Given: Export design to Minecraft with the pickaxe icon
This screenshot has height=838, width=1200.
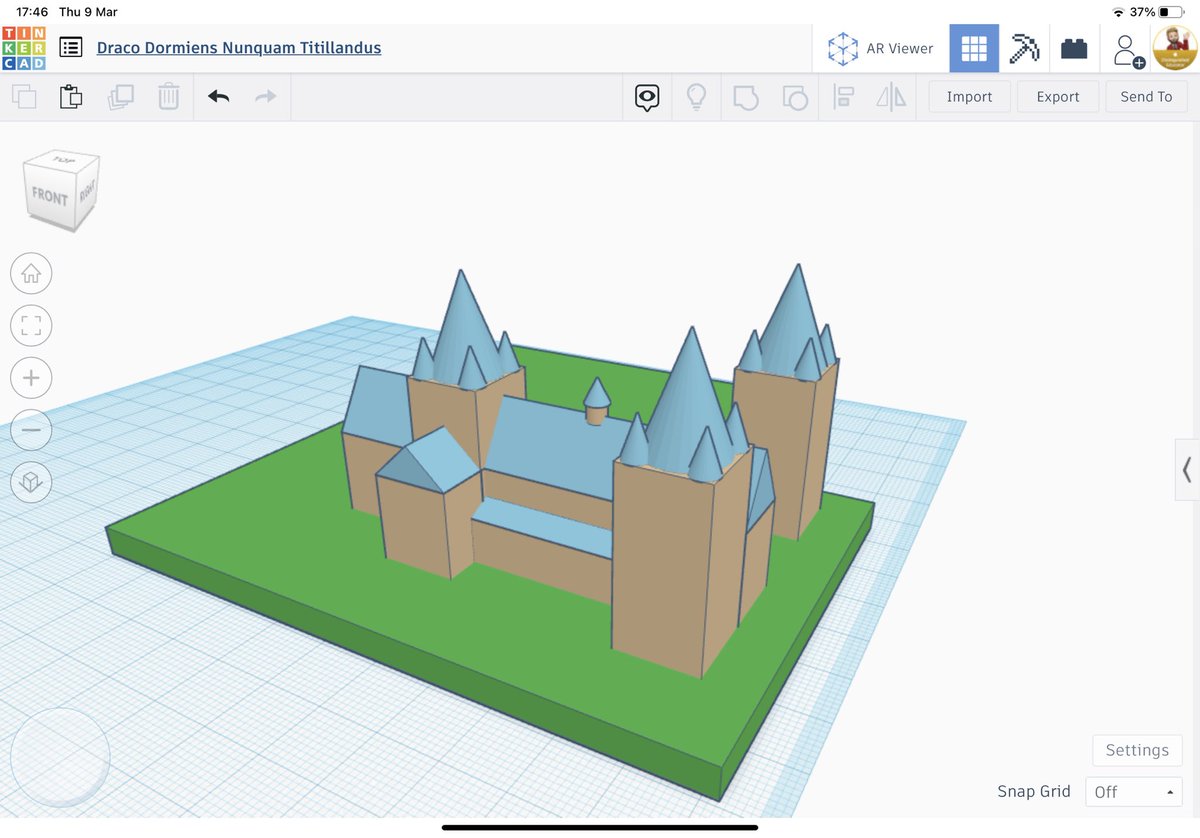Looking at the screenshot, I should 1024,47.
